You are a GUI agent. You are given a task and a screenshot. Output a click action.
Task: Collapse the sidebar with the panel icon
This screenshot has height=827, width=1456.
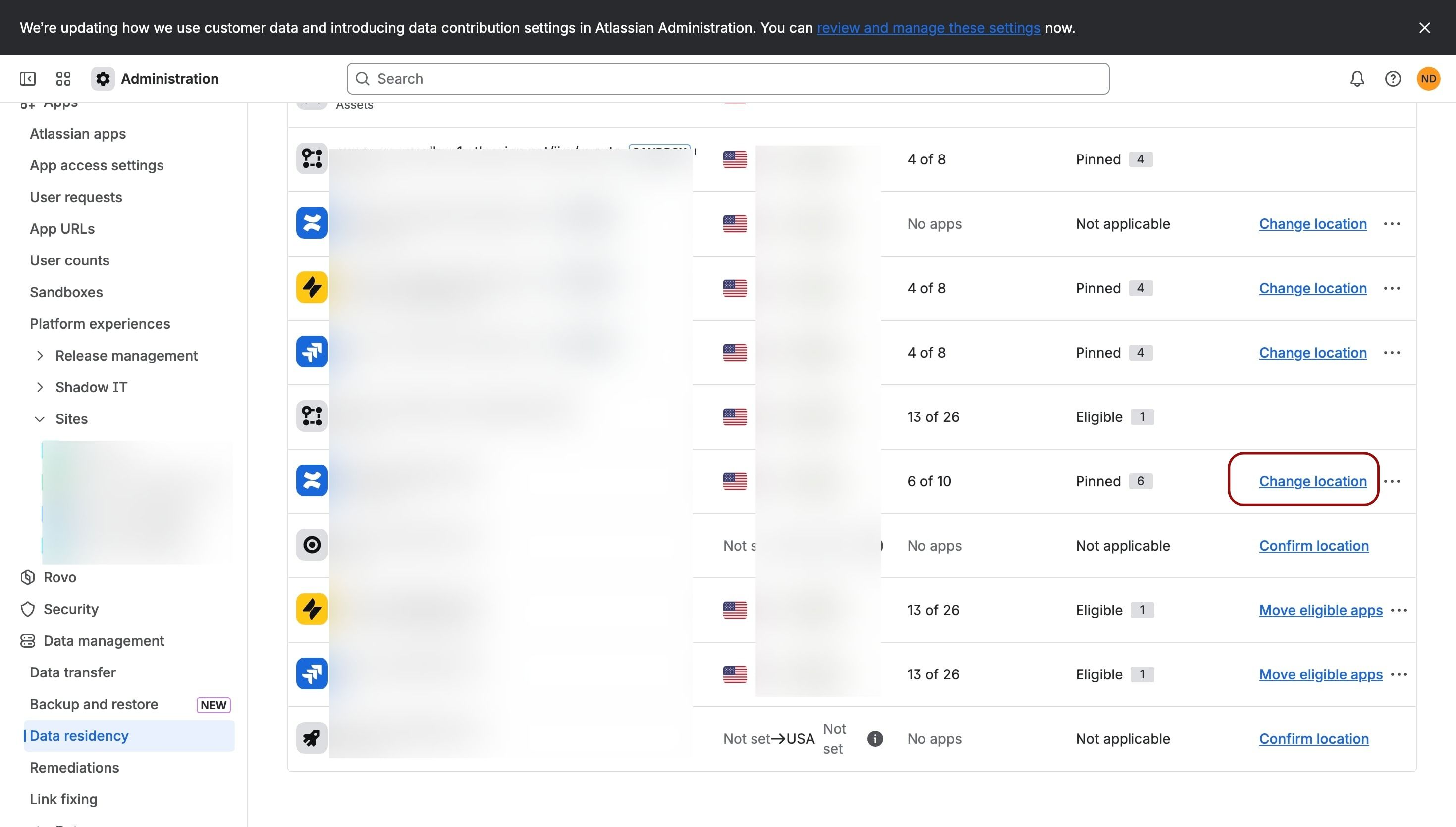click(27, 78)
